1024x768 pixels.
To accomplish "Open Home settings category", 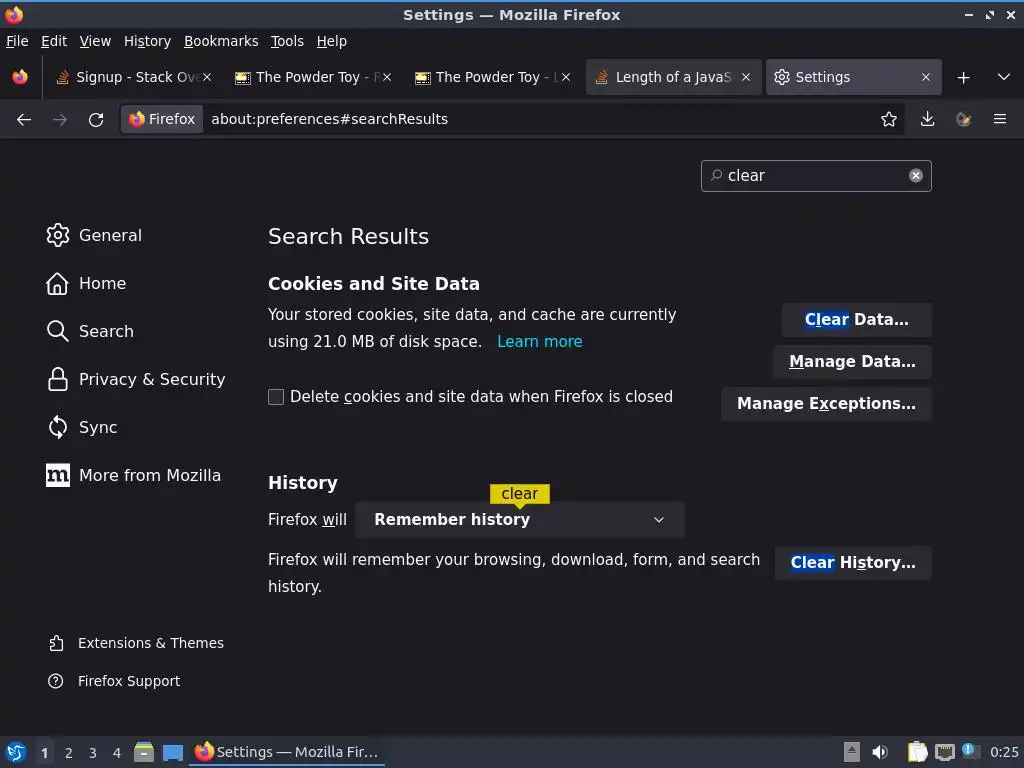I will point(86,283).
